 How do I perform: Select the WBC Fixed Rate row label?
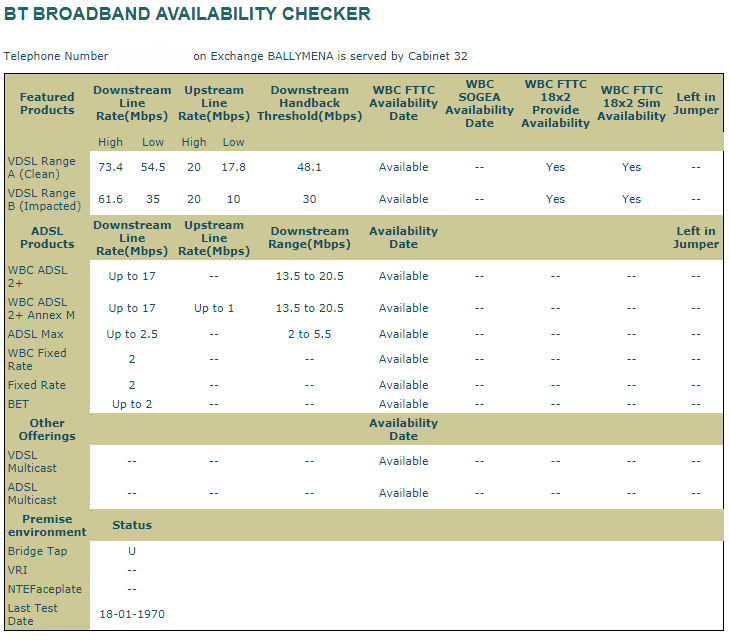pos(37,359)
